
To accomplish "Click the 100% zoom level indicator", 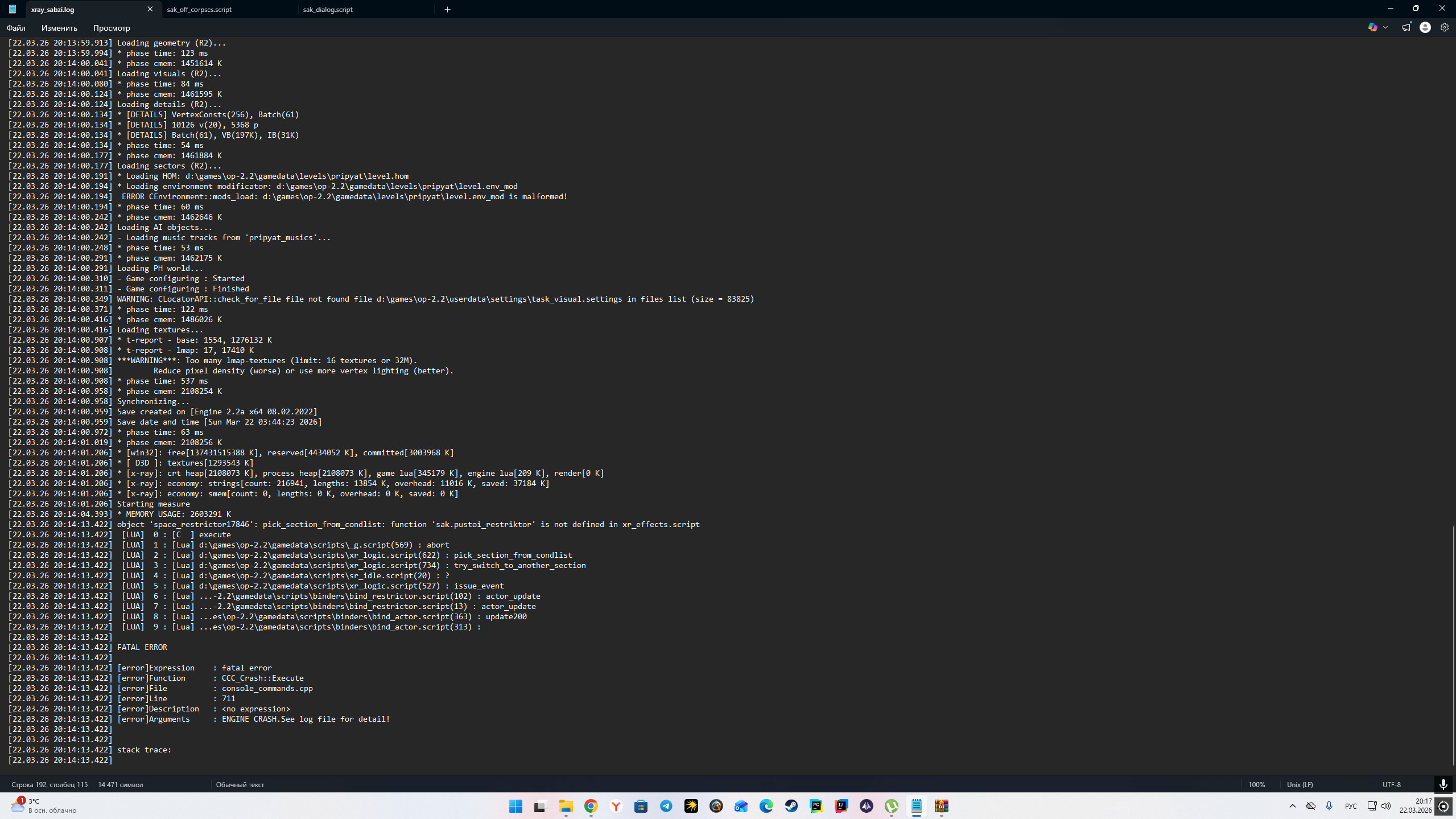I will point(1256,784).
